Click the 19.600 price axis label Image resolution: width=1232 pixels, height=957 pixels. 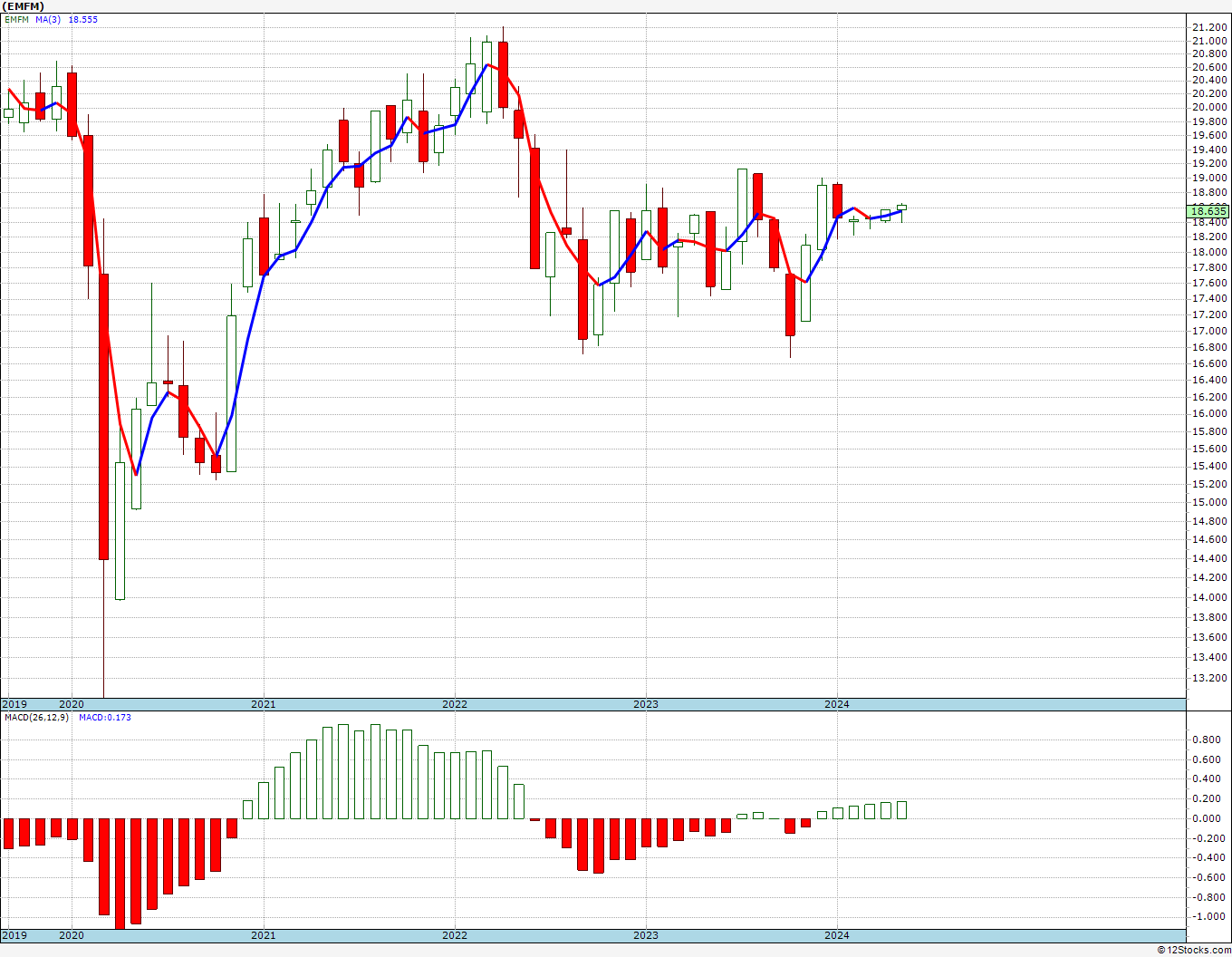[x=1210, y=135]
